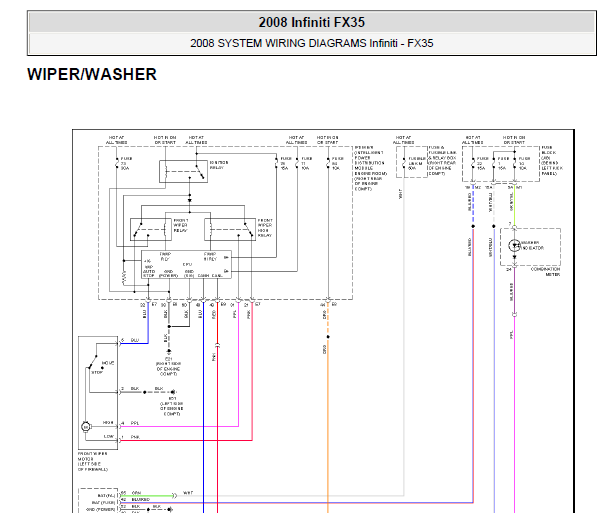Image resolution: width=604 pixels, height=513 pixels.
Task: Click the "PPL" label at motor pin 4
Action: point(135,423)
